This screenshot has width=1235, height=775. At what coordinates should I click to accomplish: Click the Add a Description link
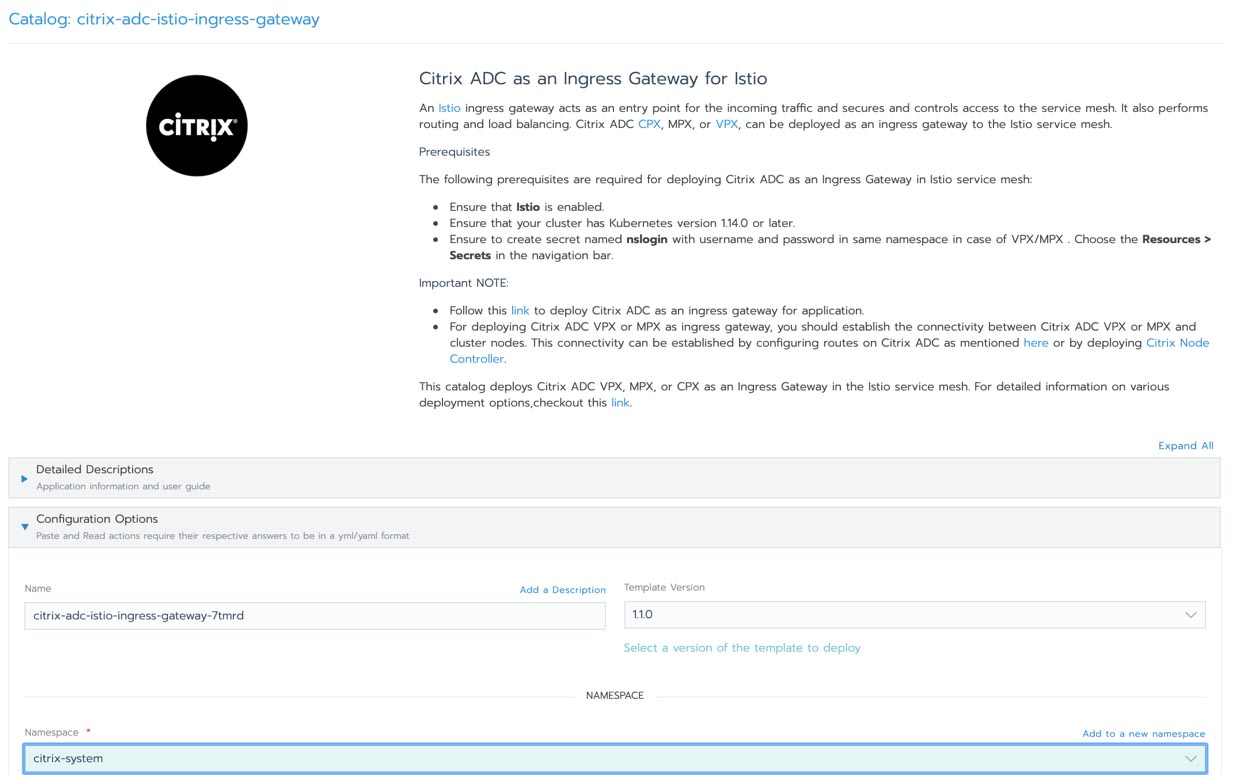(x=562, y=590)
